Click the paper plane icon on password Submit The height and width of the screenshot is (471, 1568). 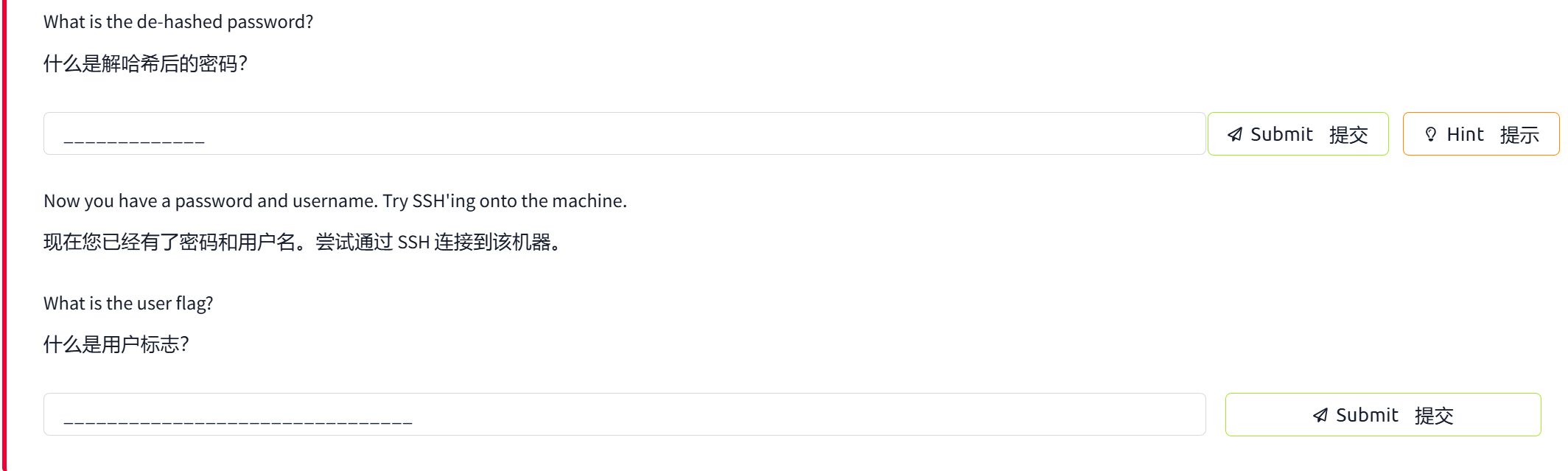click(1235, 134)
